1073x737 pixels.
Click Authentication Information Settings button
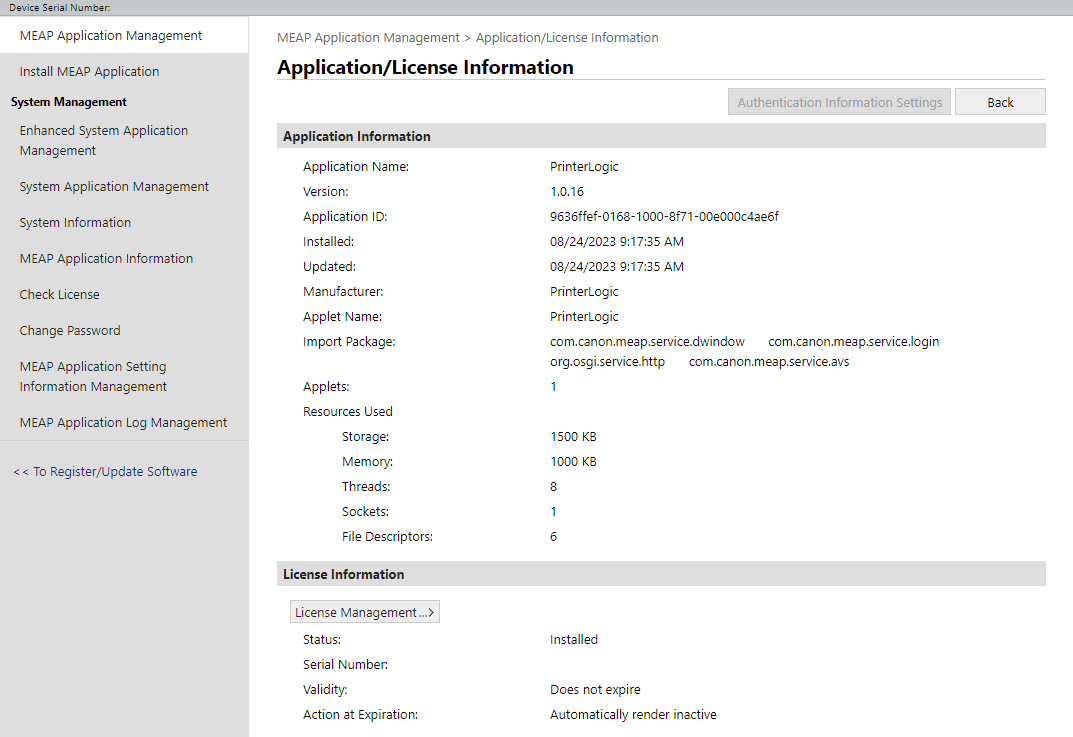(839, 102)
